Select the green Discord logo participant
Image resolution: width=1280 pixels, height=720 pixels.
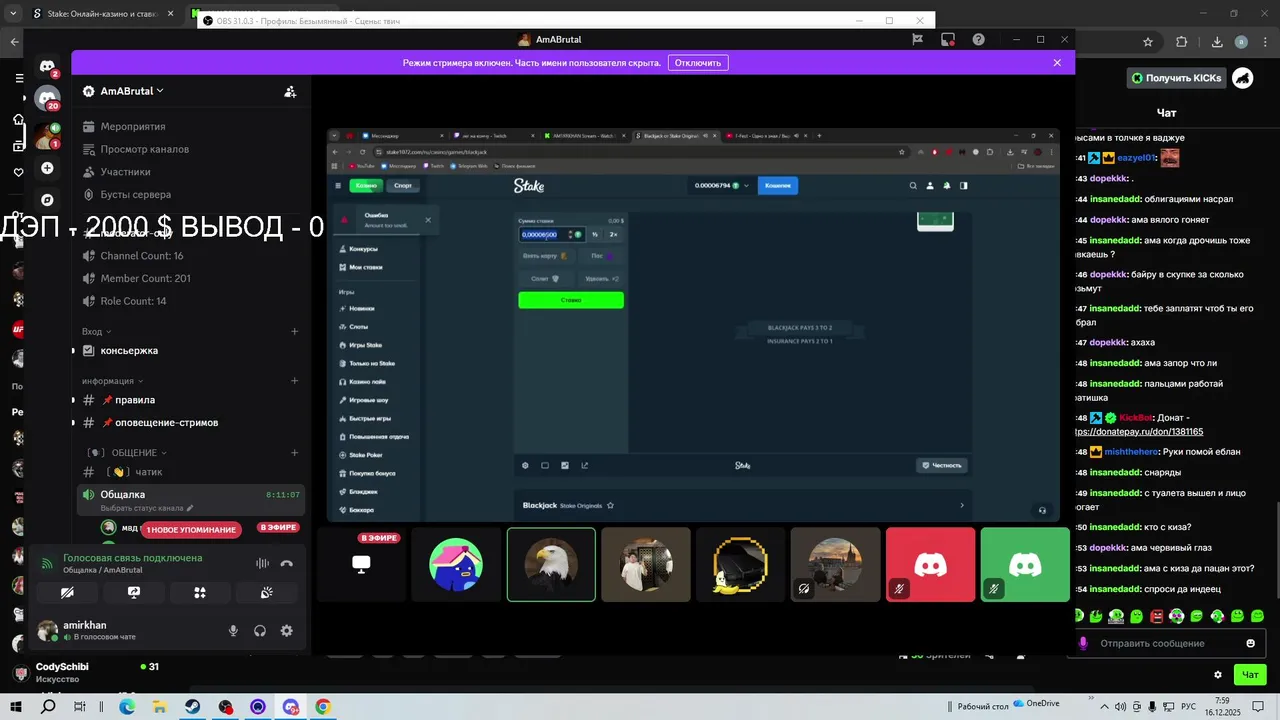click(x=1025, y=565)
